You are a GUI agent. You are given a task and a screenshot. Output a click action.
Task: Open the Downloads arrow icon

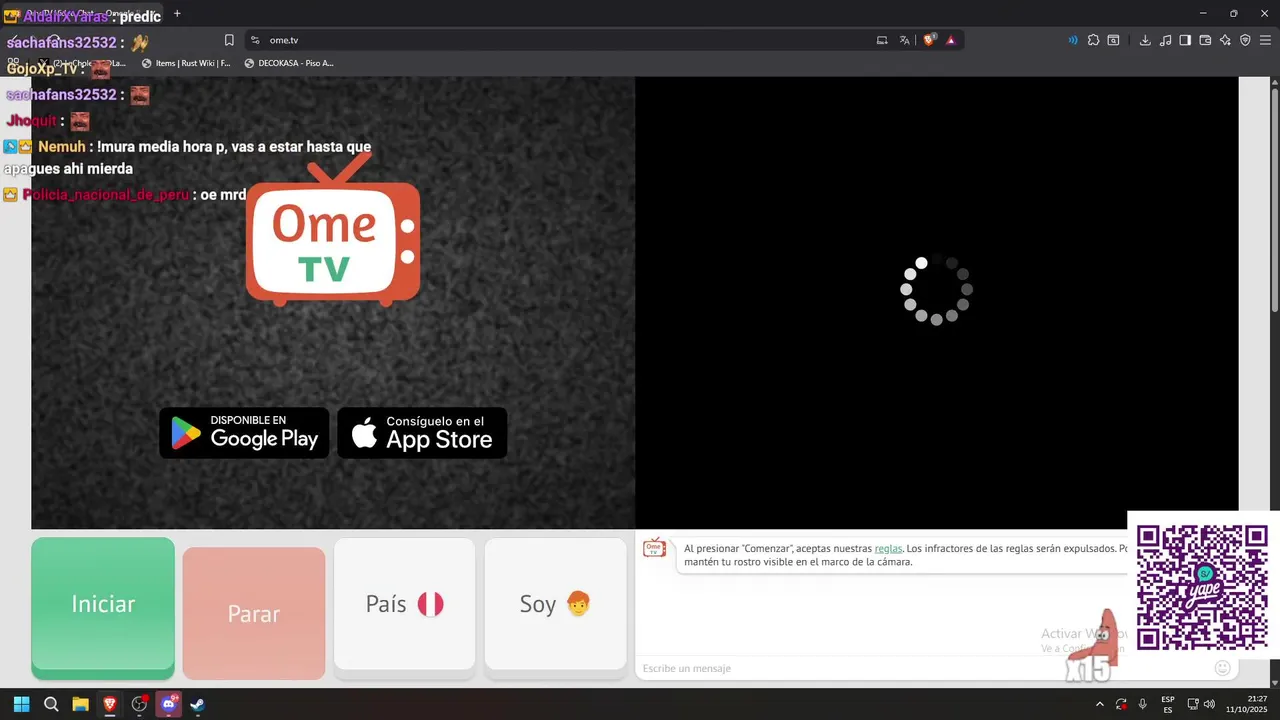point(1145,40)
